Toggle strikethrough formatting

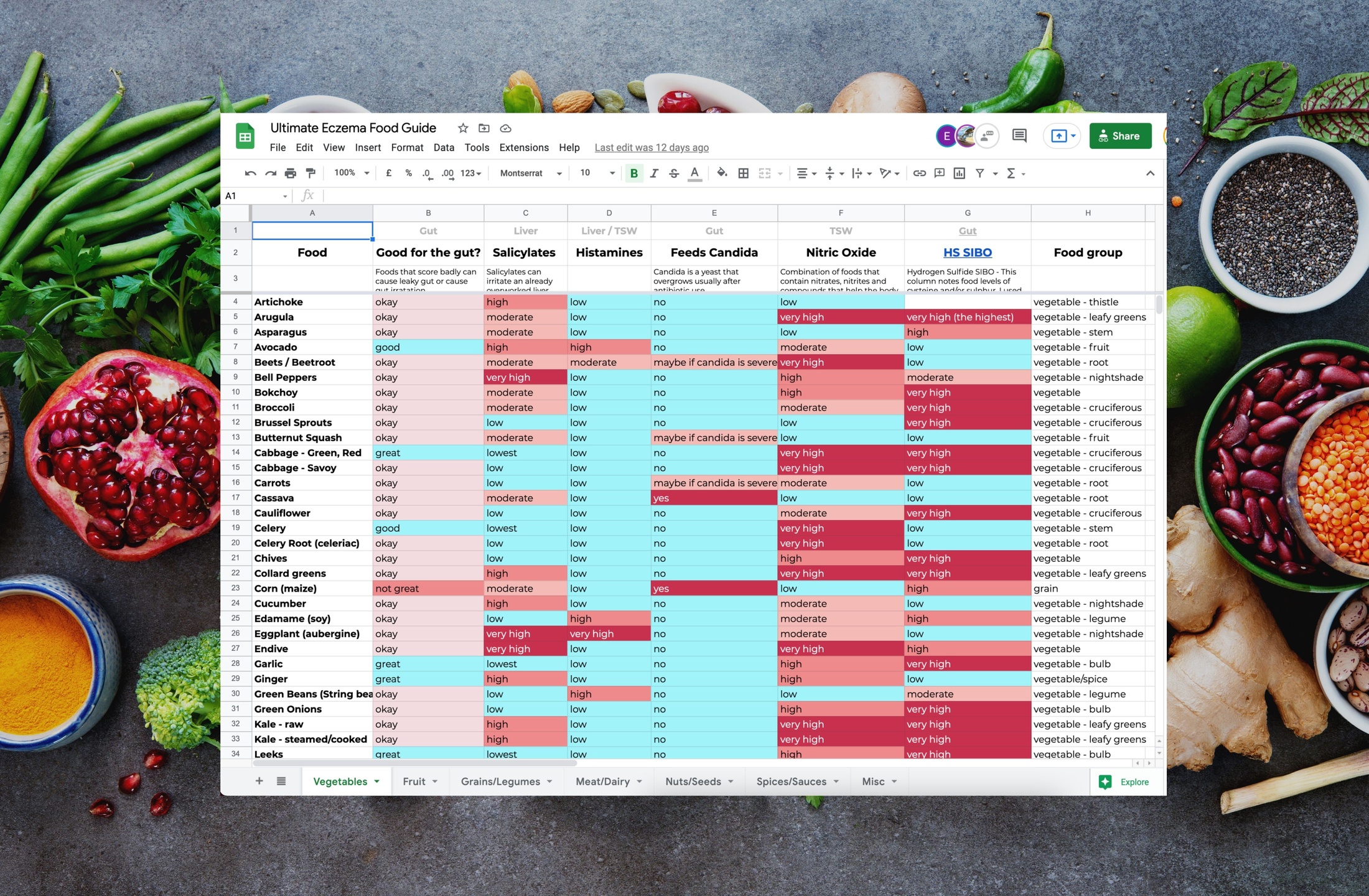click(674, 174)
